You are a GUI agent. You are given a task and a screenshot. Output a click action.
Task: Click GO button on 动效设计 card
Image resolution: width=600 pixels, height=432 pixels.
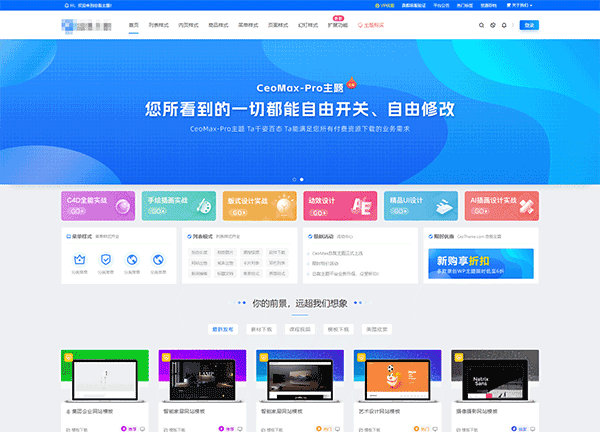(x=319, y=213)
